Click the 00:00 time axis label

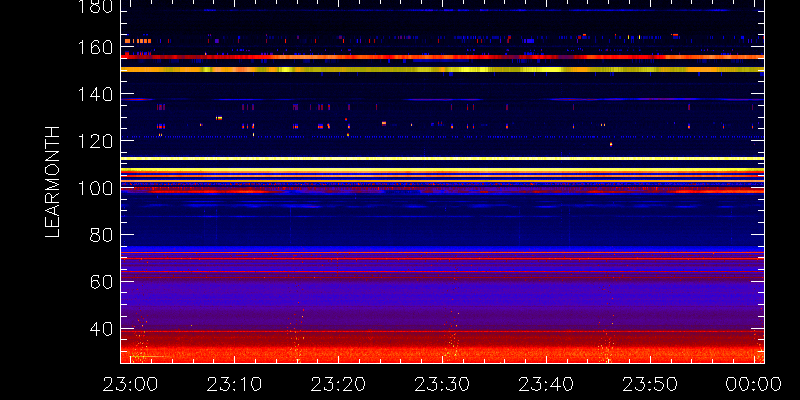click(x=753, y=384)
